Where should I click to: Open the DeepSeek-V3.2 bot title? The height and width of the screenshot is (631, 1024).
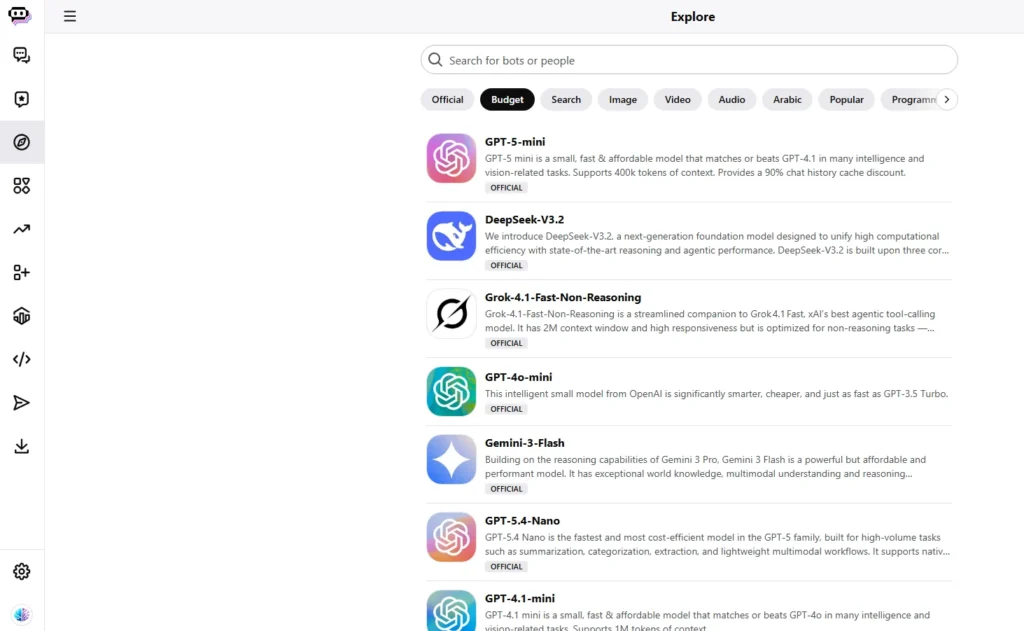pyautogui.click(x=524, y=219)
